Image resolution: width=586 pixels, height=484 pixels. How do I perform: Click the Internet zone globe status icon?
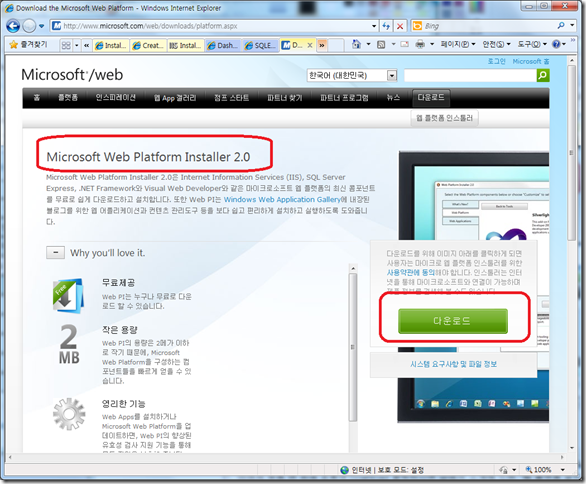click(344, 470)
